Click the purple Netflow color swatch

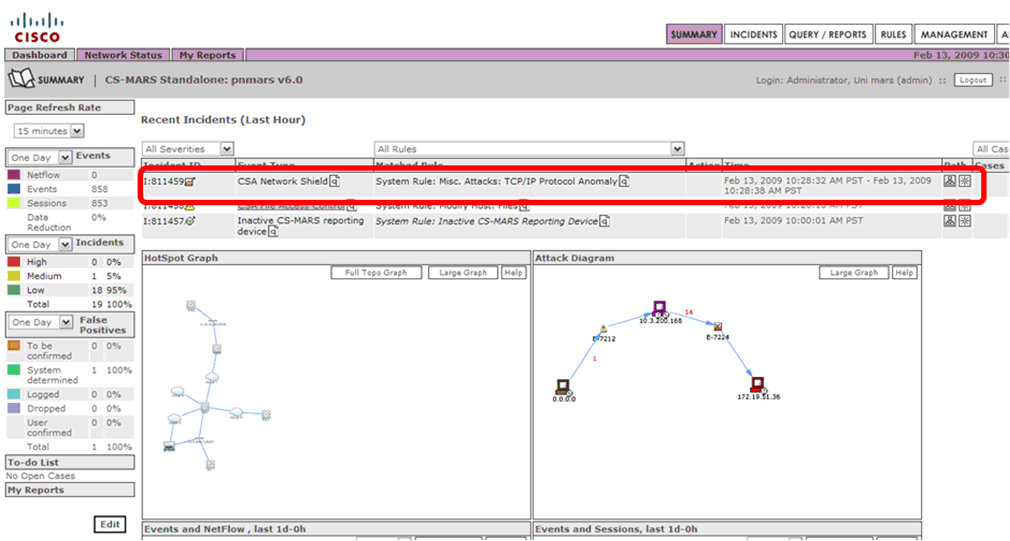coord(14,175)
